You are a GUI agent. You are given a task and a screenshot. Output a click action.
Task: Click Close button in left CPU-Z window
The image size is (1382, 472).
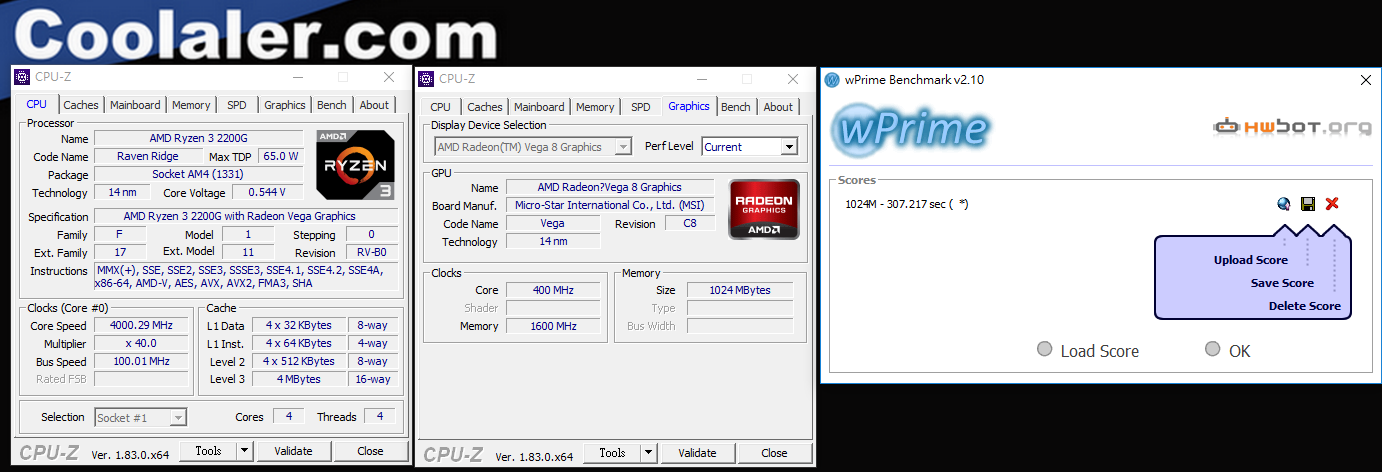click(x=370, y=451)
